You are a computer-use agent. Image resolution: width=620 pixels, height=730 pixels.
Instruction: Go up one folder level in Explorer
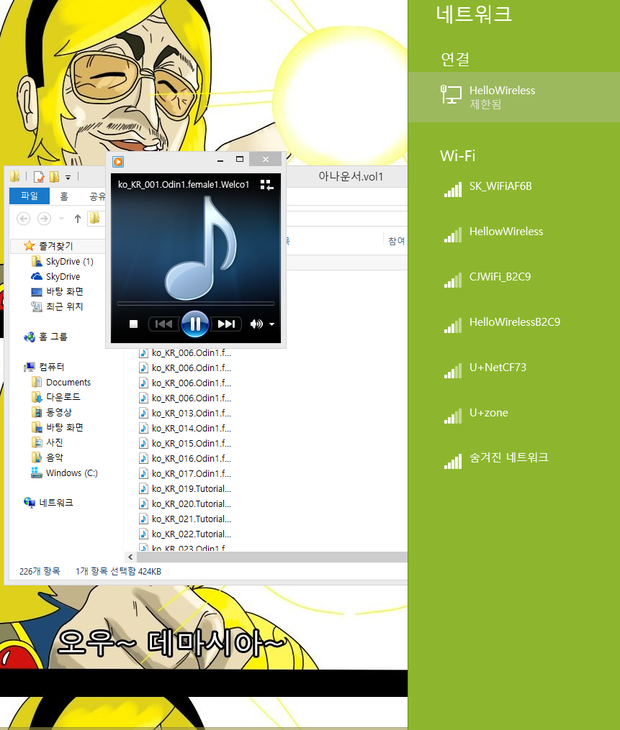(78, 218)
